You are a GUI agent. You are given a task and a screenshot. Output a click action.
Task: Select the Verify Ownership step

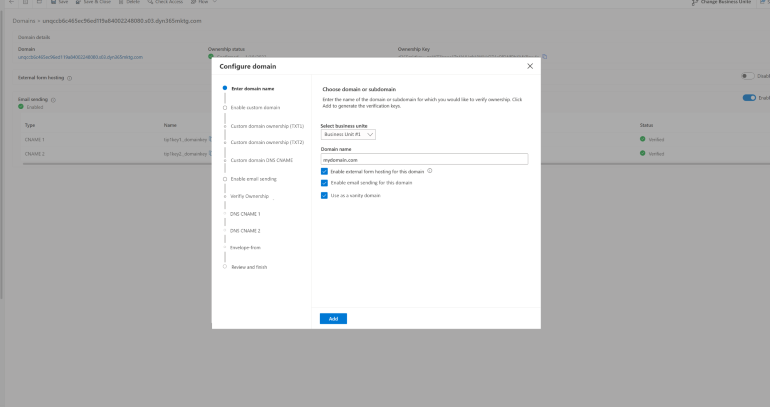point(249,196)
